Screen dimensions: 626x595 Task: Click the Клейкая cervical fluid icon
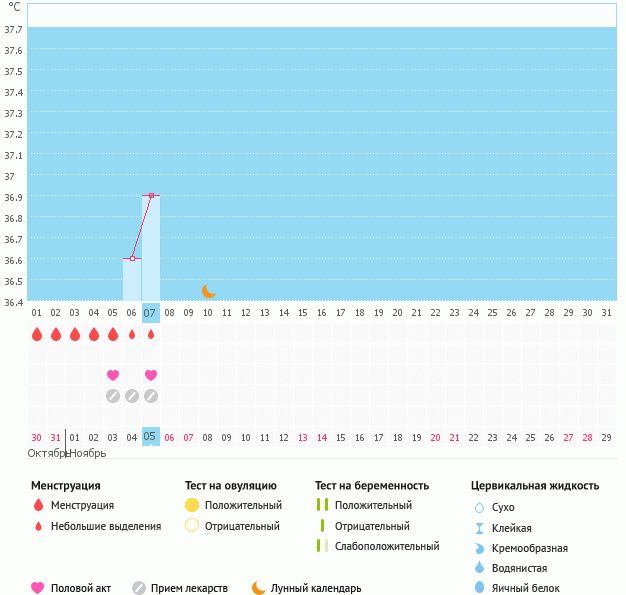pyautogui.click(x=479, y=528)
